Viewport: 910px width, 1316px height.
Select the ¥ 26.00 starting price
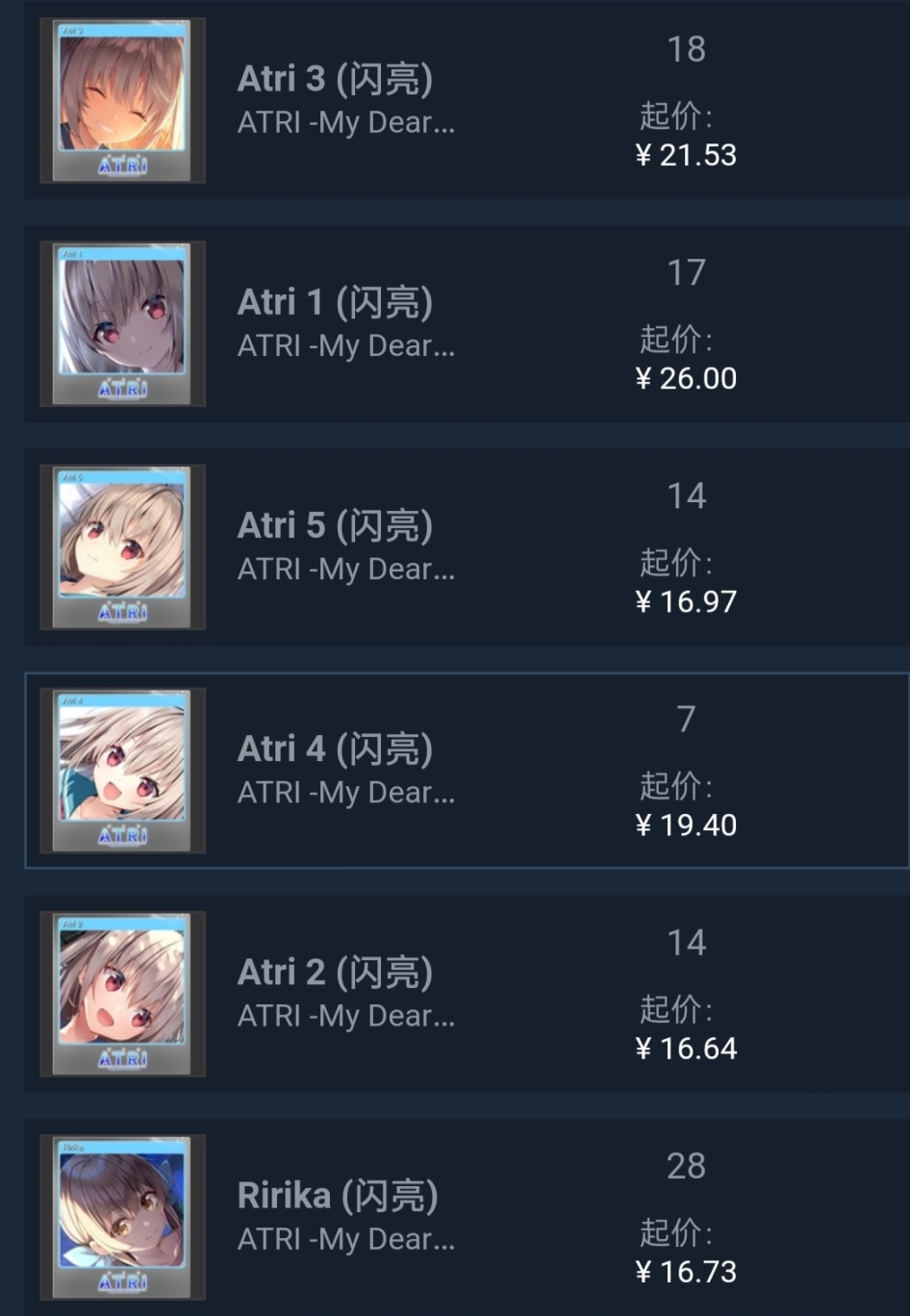pos(686,378)
